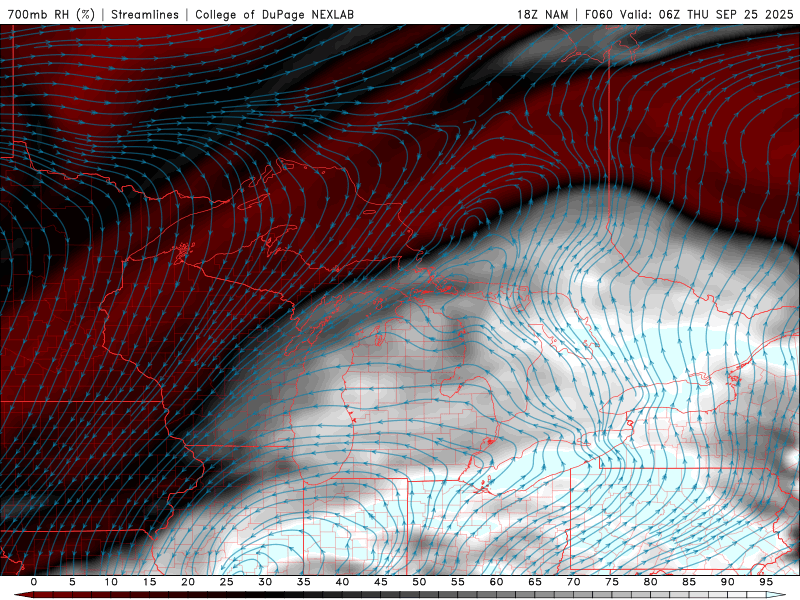
Task: Click the 'Valid: 06Z THU SEP 25 2025' text
Action: (x=707, y=14)
